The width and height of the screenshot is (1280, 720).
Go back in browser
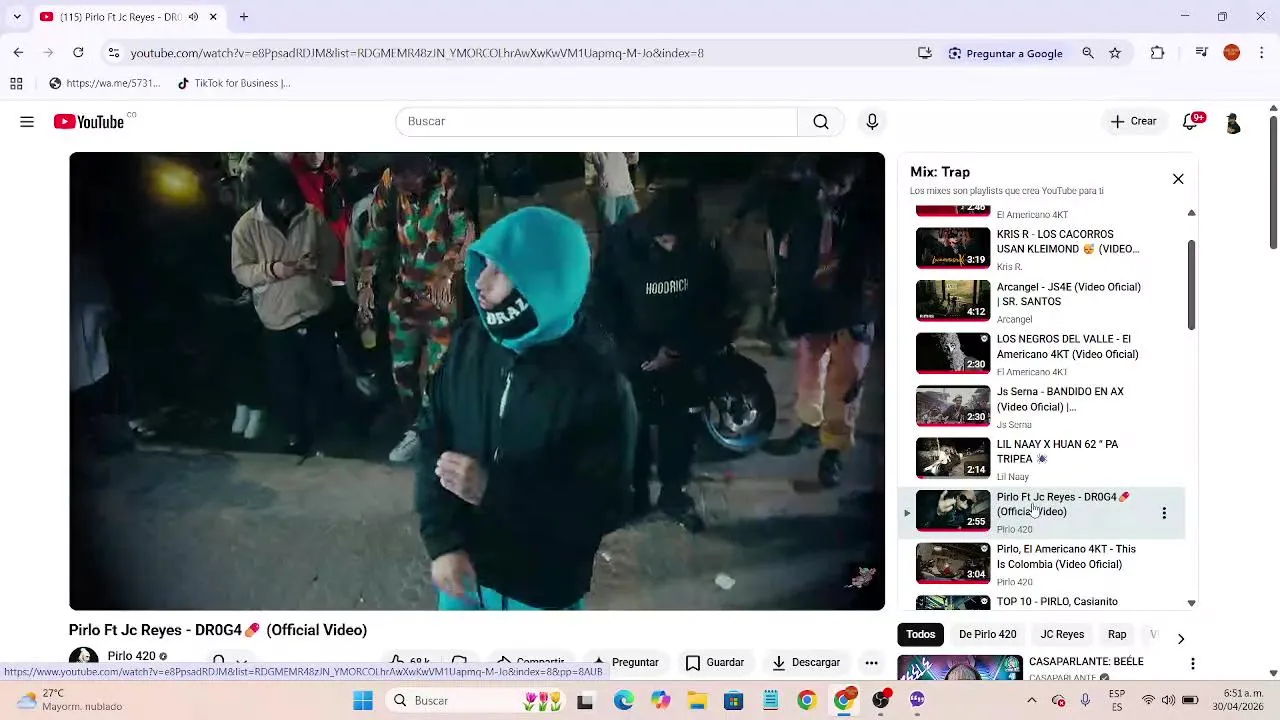(18, 53)
